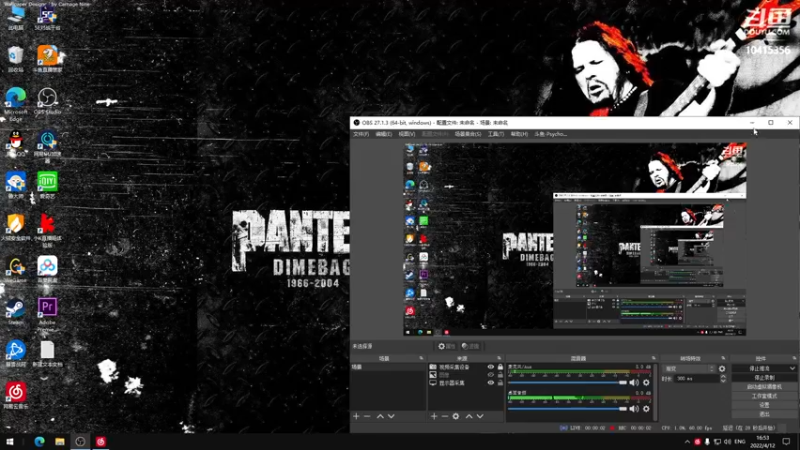800x450 pixels.
Task: Remove the selected source with the minus icon
Action: (x=444, y=416)
